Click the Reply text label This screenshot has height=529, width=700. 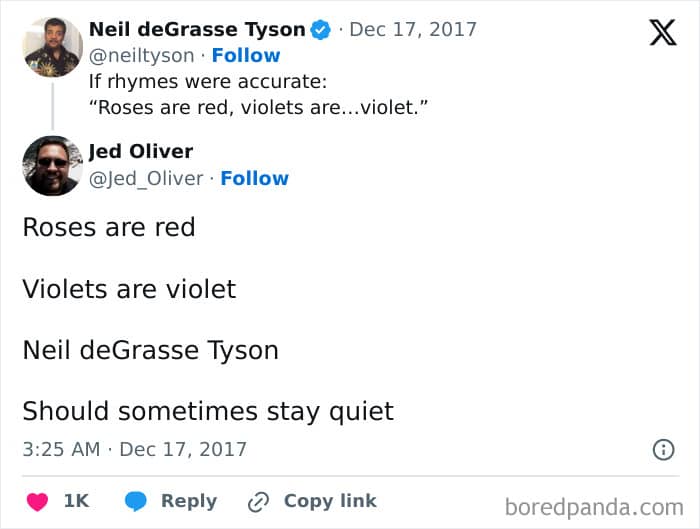pyautogui.click(x=189, y=501)
